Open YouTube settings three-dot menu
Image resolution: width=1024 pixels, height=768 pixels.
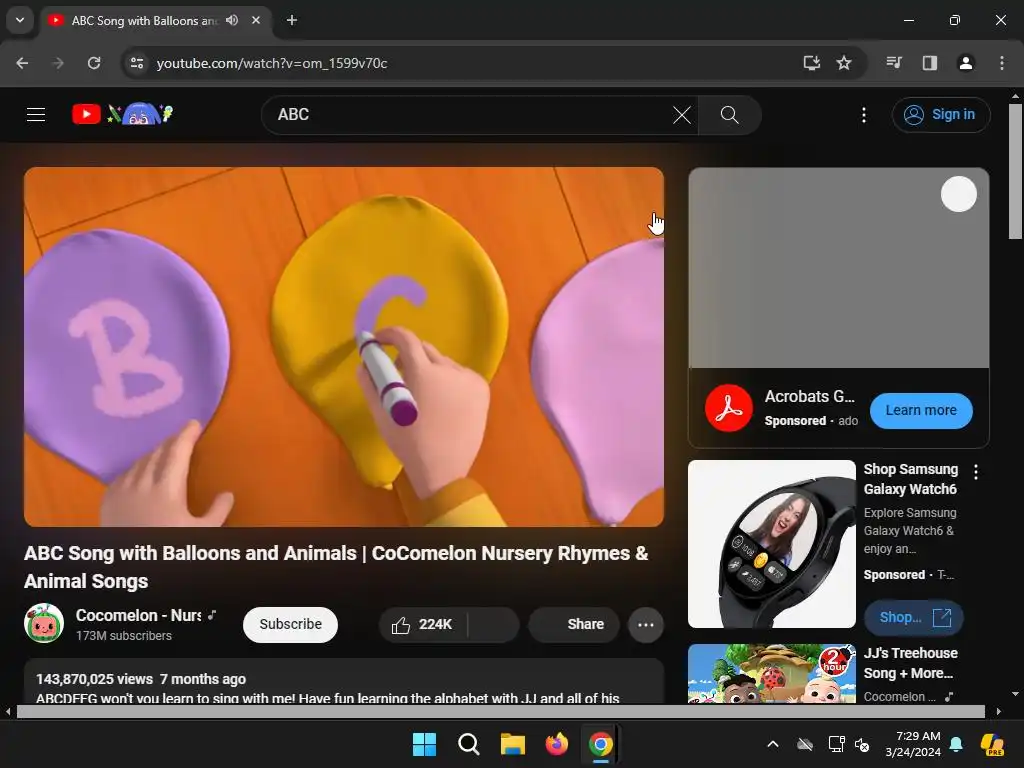point(863,116)
